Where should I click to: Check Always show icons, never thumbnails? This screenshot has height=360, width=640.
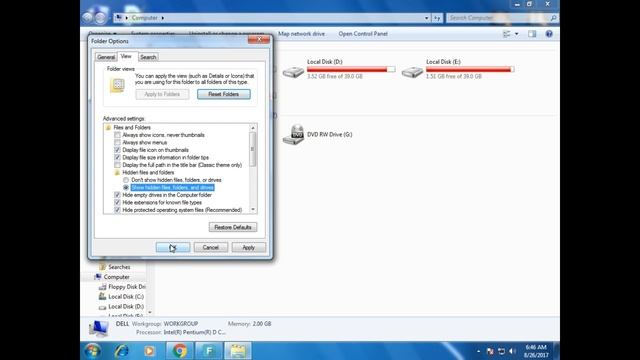[118, 135]
